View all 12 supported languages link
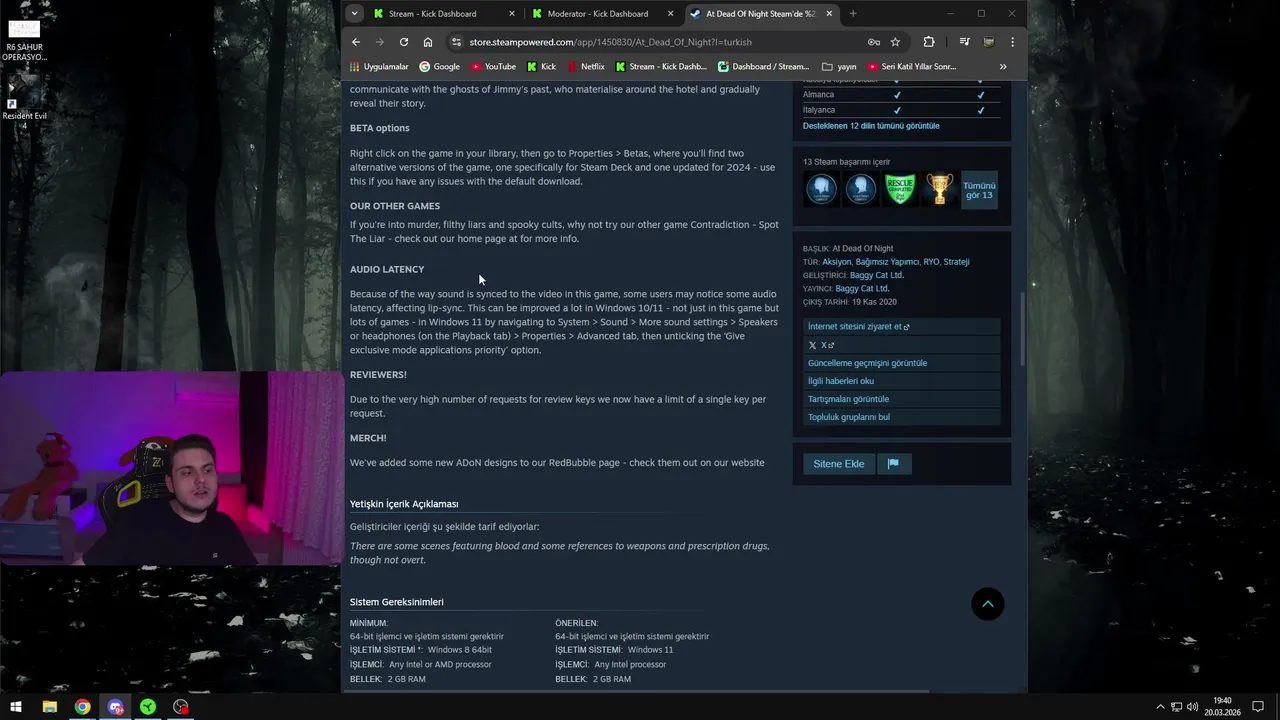The width and height of the screenshot is (1280, 720). pyautogui.click(x=871, y=126)
